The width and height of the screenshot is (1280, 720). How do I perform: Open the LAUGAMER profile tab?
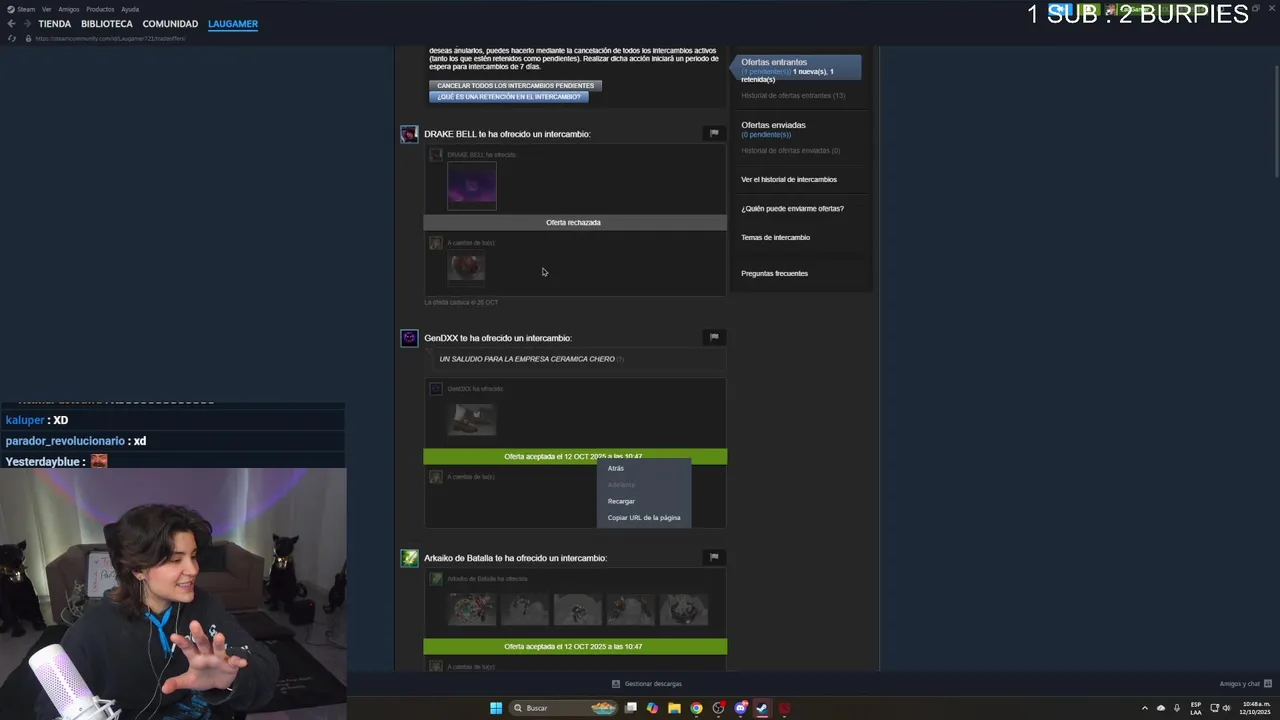(233, 24)
